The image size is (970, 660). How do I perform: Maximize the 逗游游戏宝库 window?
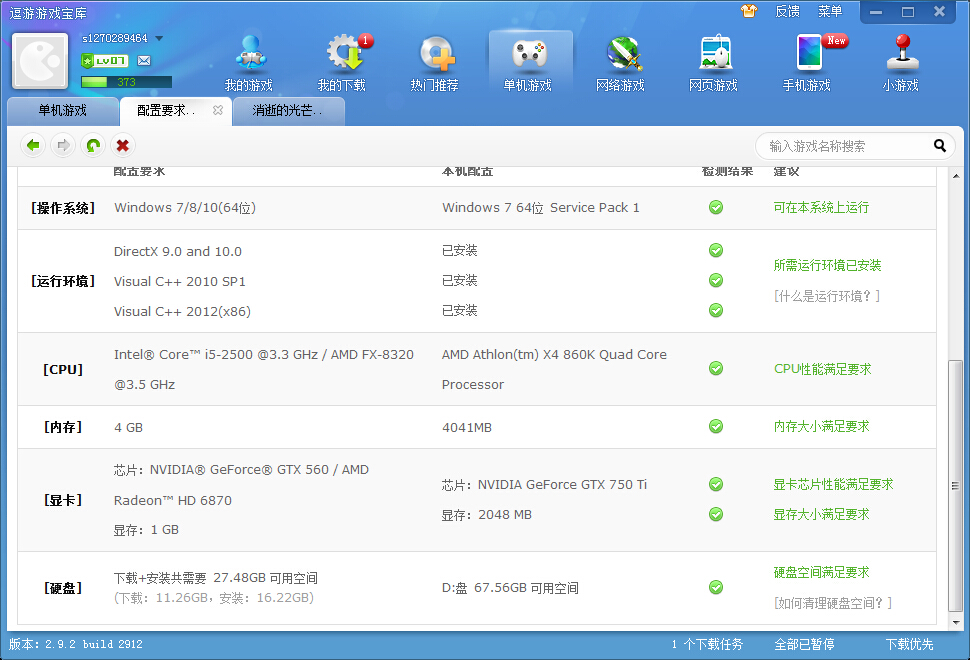point(908,12)
